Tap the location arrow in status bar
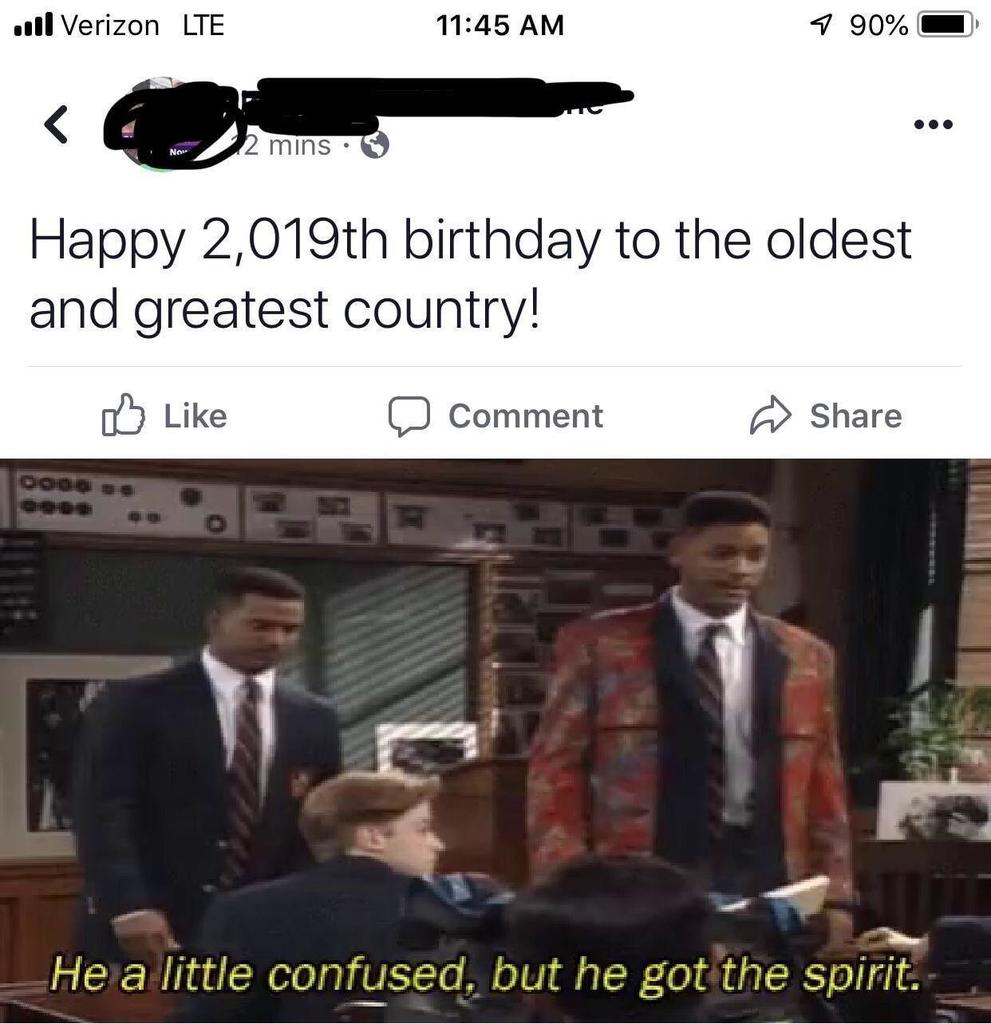The height and width of the screenshot is (1024, 991). [x=822, y=25]
